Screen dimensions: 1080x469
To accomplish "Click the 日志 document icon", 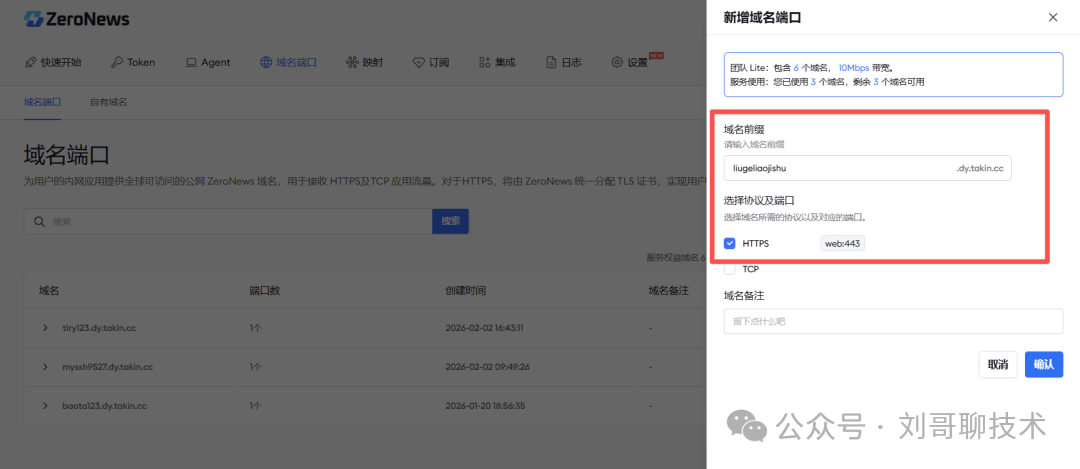I will point(551,62).
